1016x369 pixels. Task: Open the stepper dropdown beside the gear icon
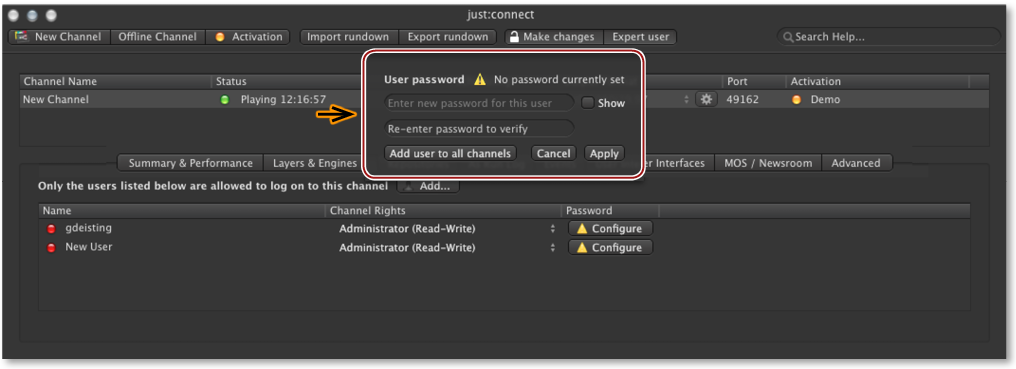(686, 100)
